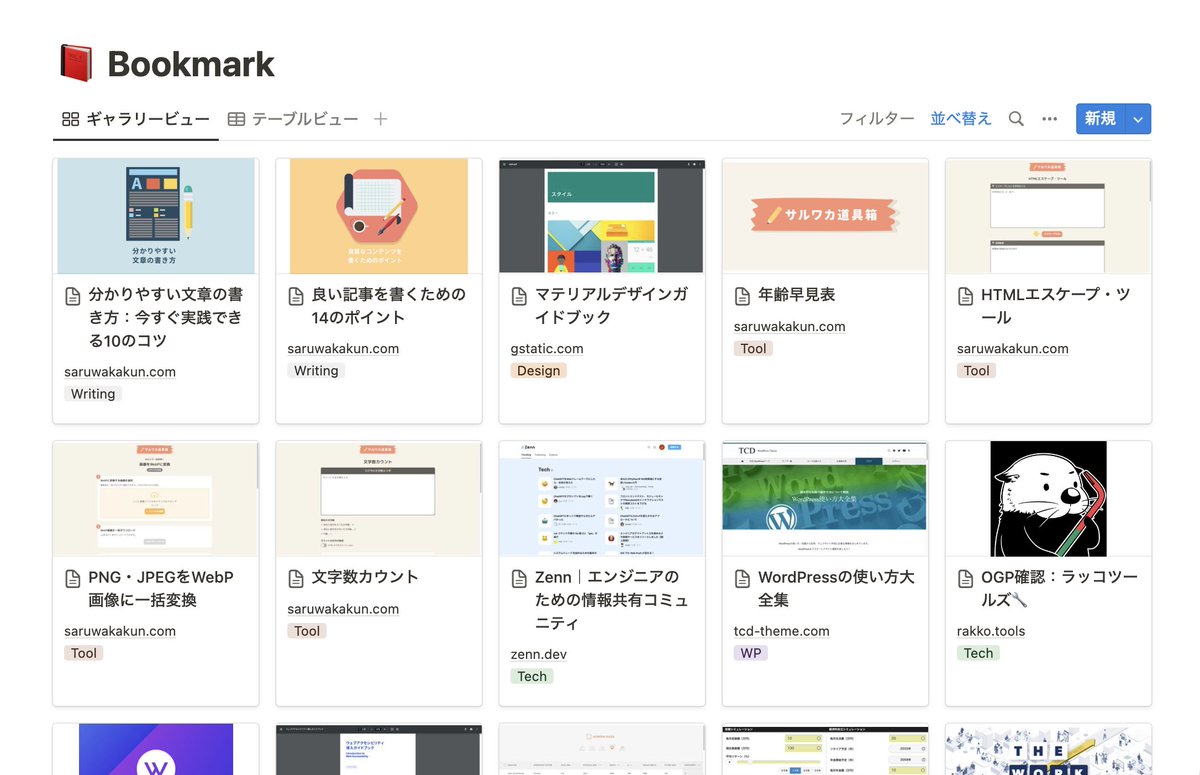Open 分かりやすい文章の書き方 card title
This screenshot has width=1200, height=775.
click(165, 317)
